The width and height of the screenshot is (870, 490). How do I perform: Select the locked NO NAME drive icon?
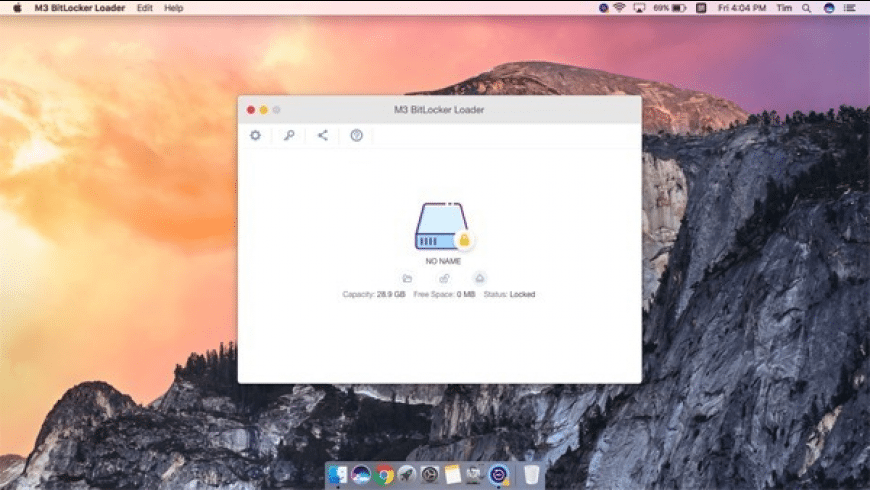click(443, 226)
